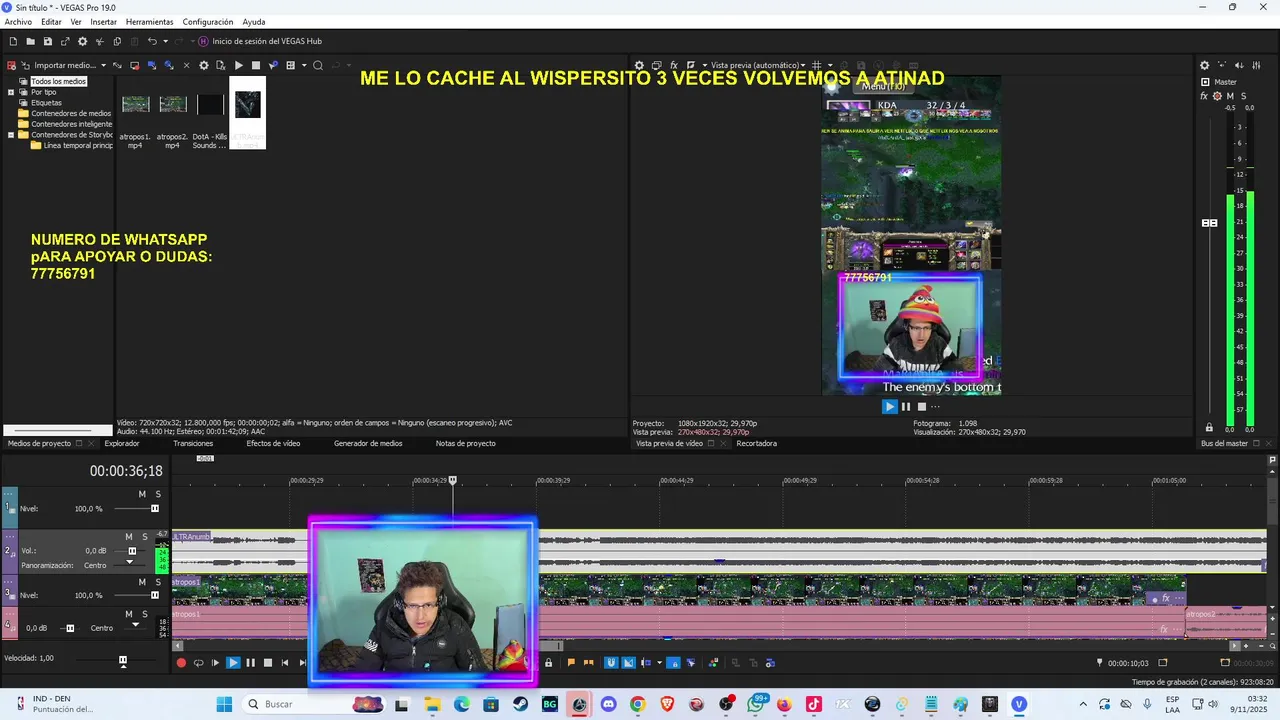Open the Configuración menu
Screen dimensions: 1280x720
point(208,22)
